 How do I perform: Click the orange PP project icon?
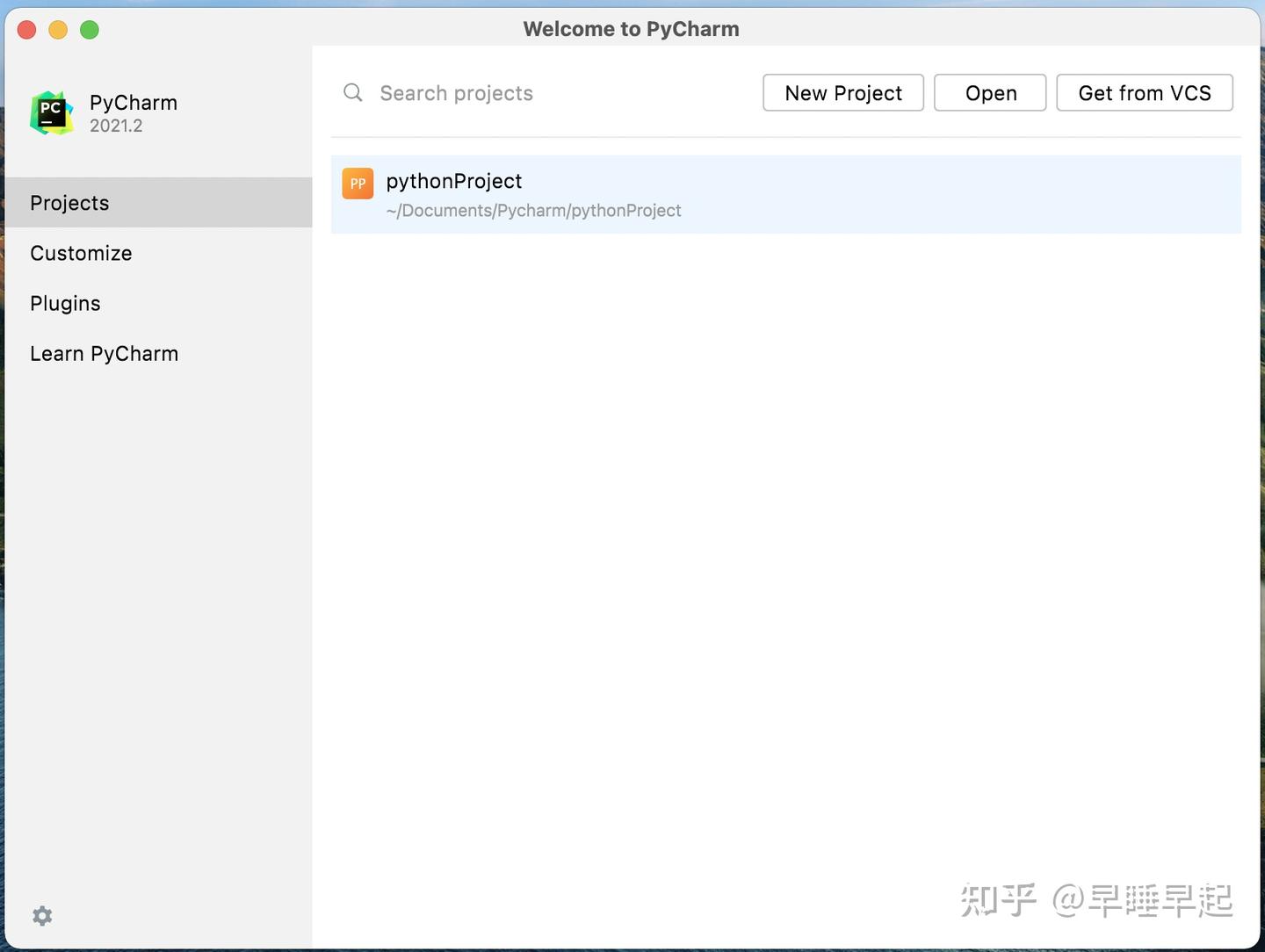click(x=358, y=184)
